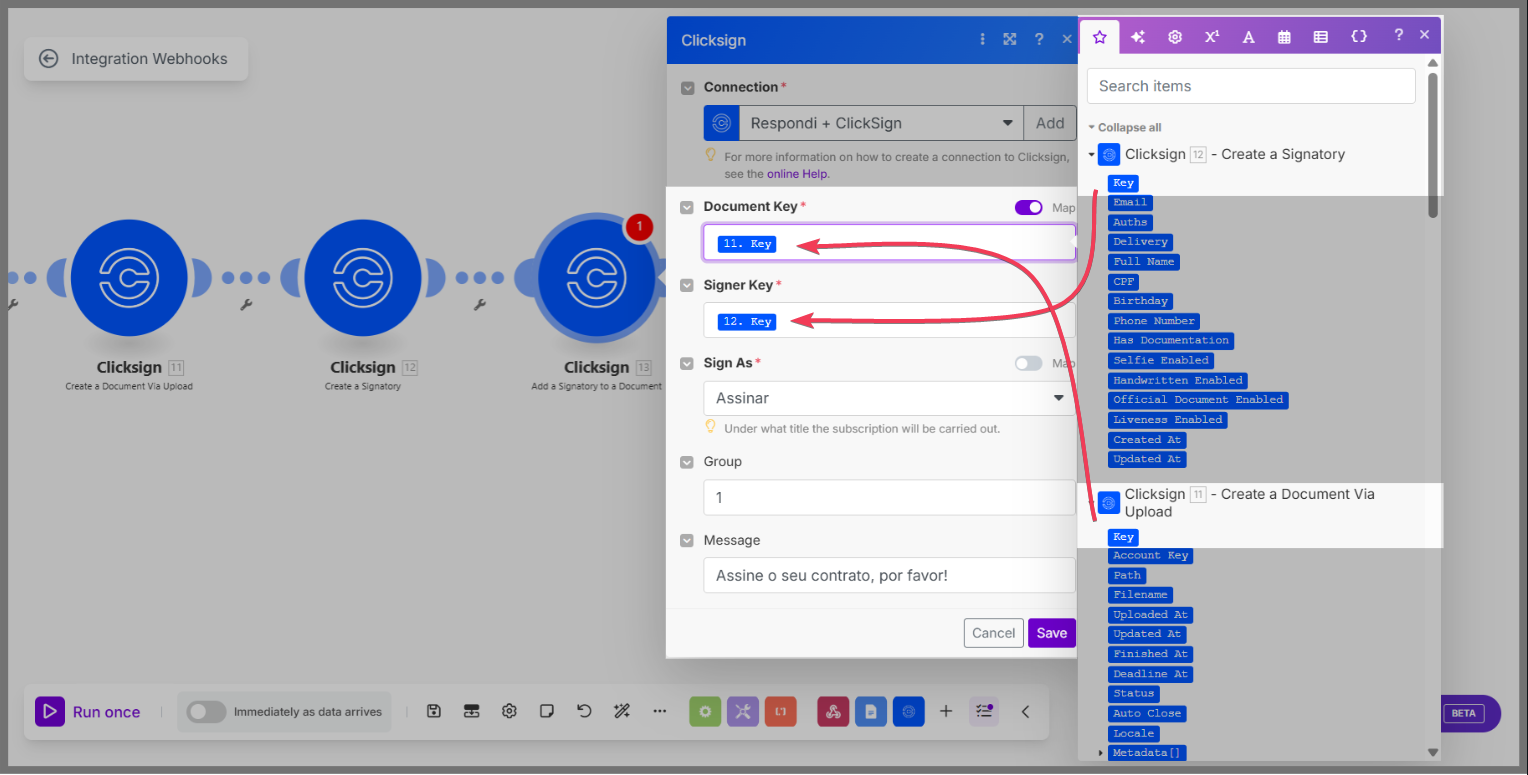Click the Undo arrow icon in the toolbar
The width and height of the screenshot is (1528, 775).
[585, 711]
